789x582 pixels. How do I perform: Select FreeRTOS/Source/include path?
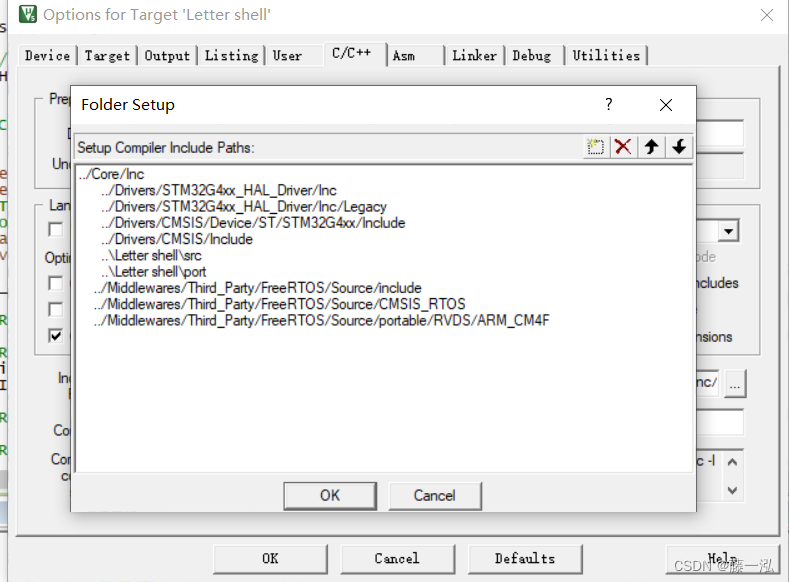pos(258,288)
